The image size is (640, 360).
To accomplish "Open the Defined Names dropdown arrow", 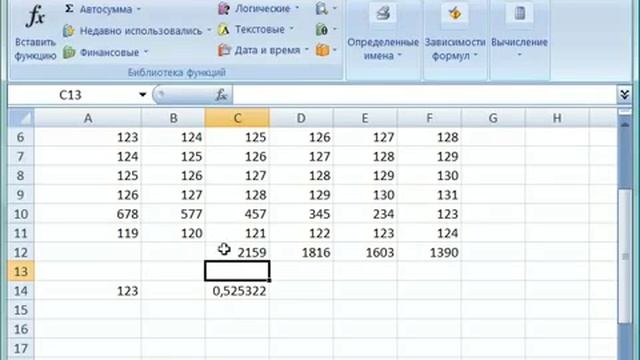I will 400,56.
